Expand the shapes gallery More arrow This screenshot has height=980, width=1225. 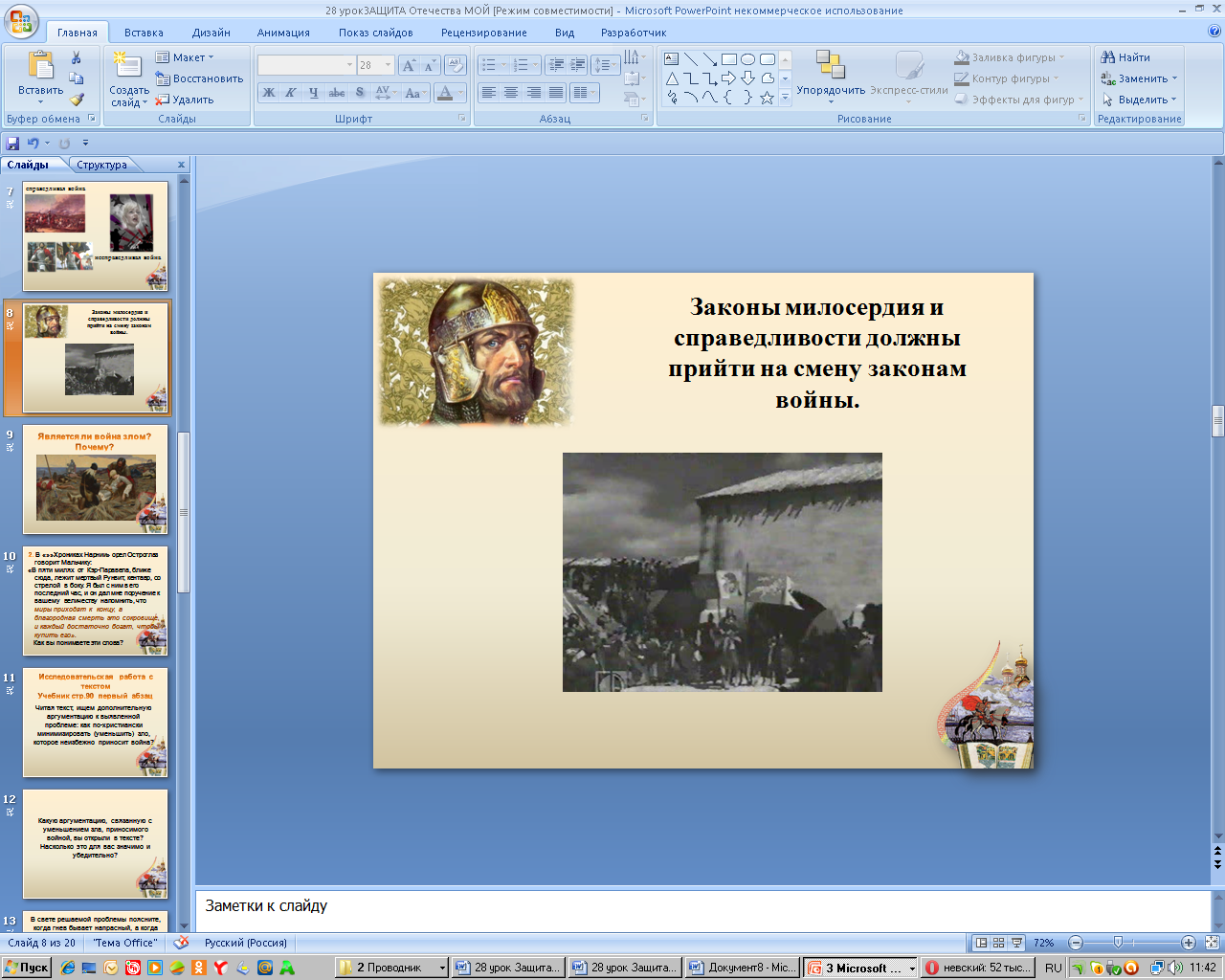pyautogui.click(x=786, y=98)
